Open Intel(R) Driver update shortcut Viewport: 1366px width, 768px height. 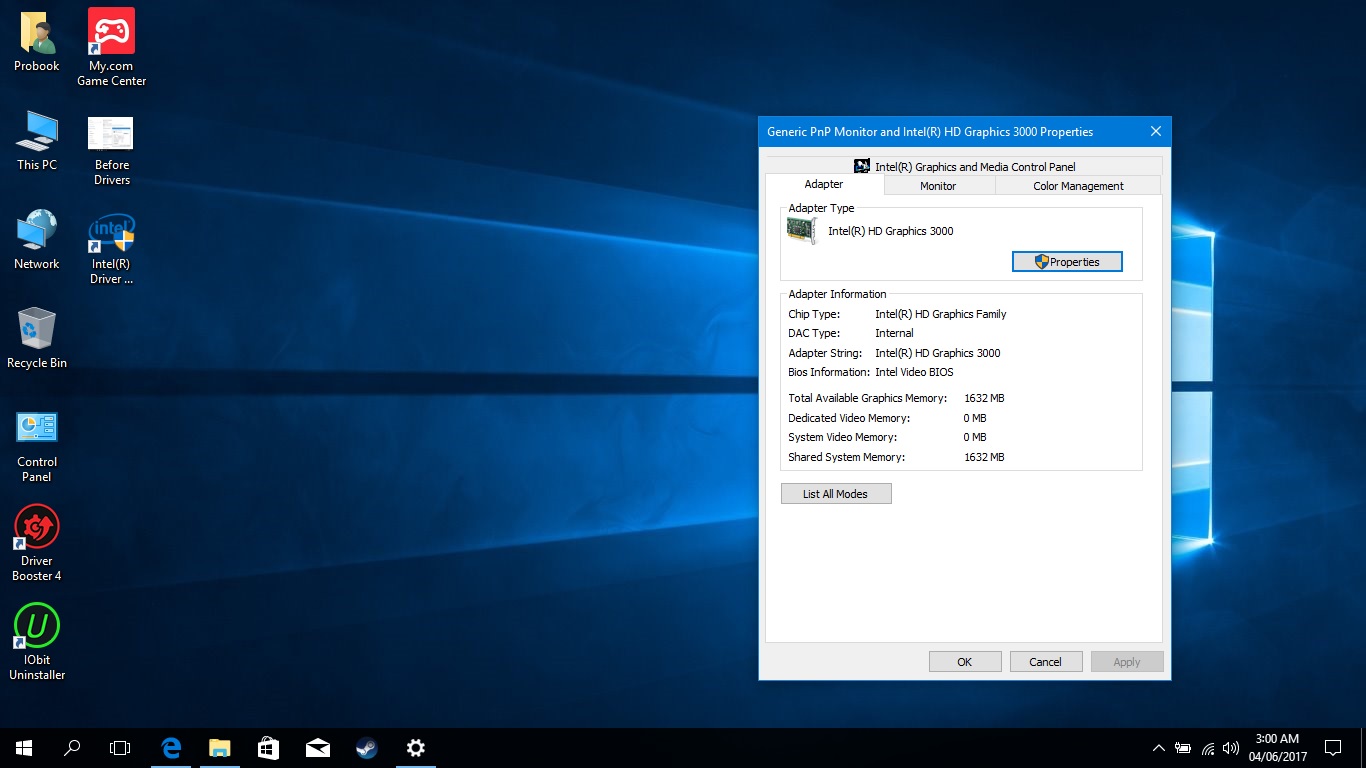point(111,249)
